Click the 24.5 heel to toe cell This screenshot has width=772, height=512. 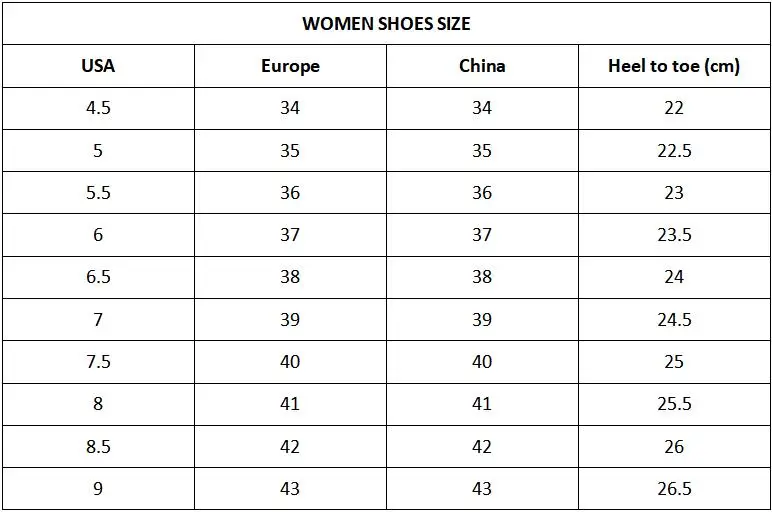(674, 320)
